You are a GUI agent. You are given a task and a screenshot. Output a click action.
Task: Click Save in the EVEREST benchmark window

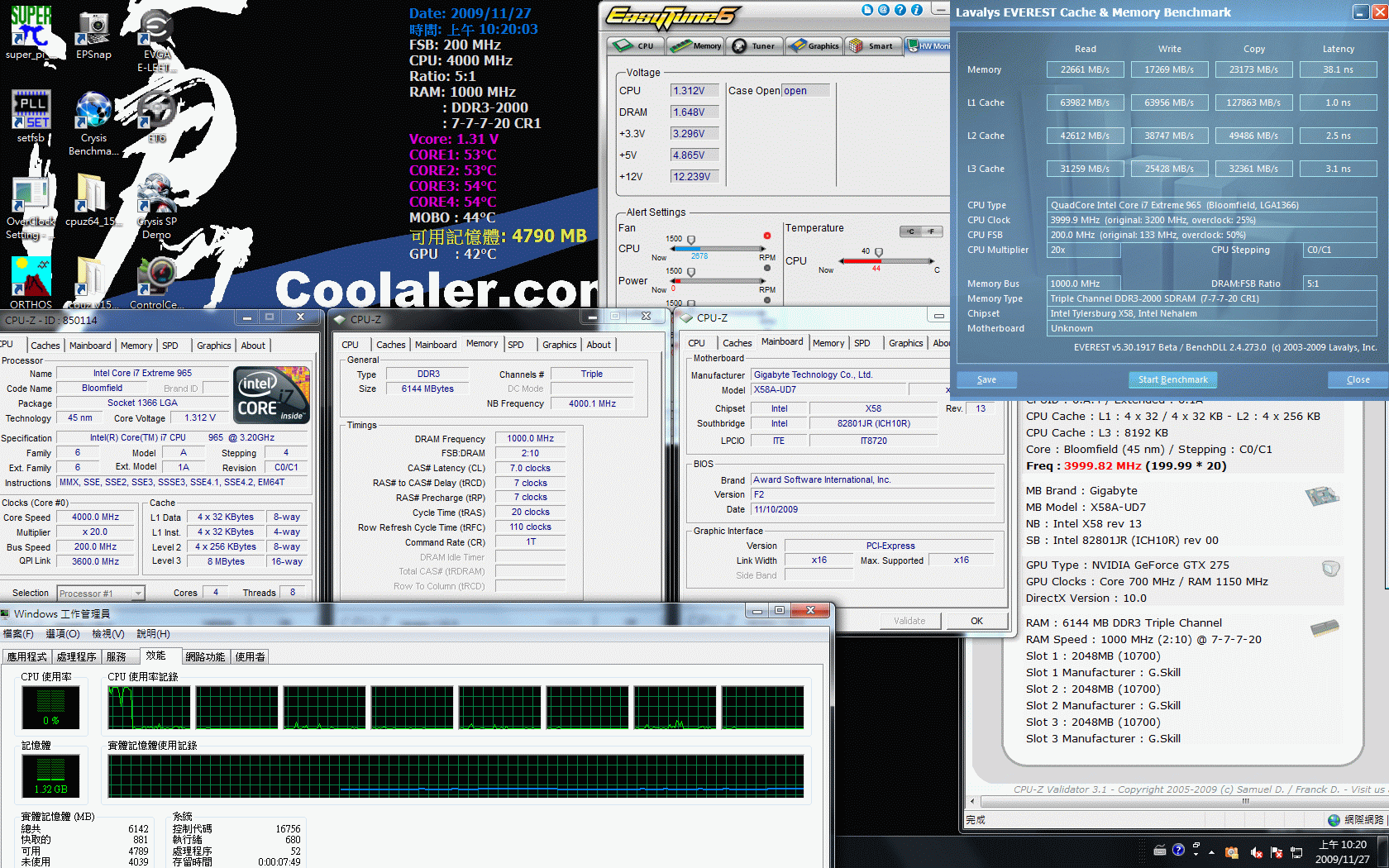click(x=986, y=379)
